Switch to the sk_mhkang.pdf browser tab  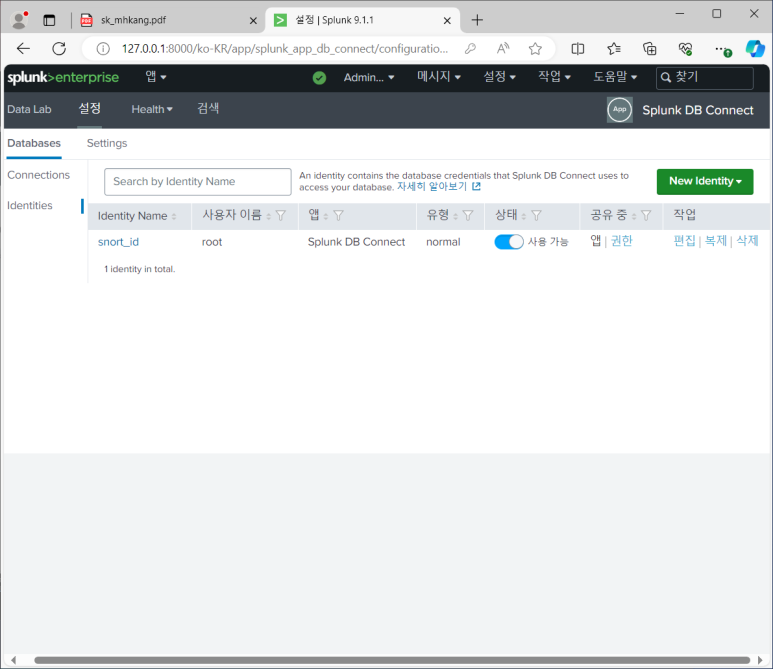click(x=167, y=20)
